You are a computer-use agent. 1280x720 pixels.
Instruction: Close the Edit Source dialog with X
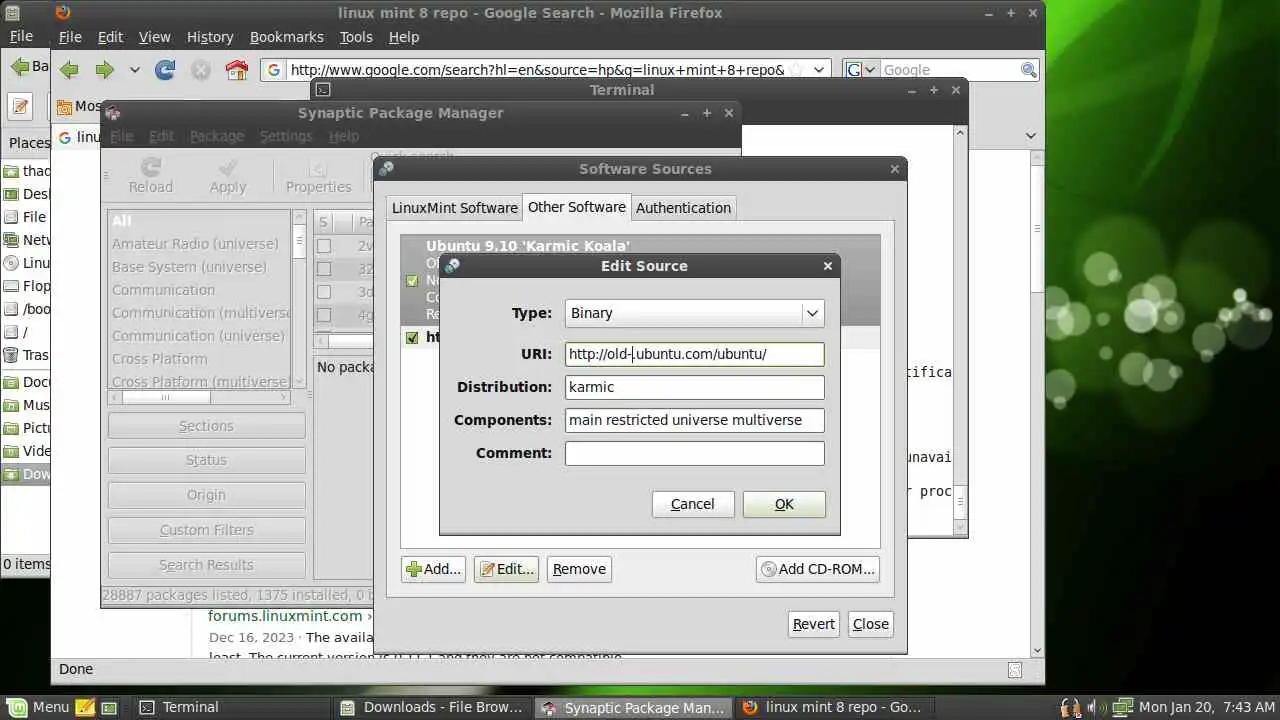coord(827,266)
